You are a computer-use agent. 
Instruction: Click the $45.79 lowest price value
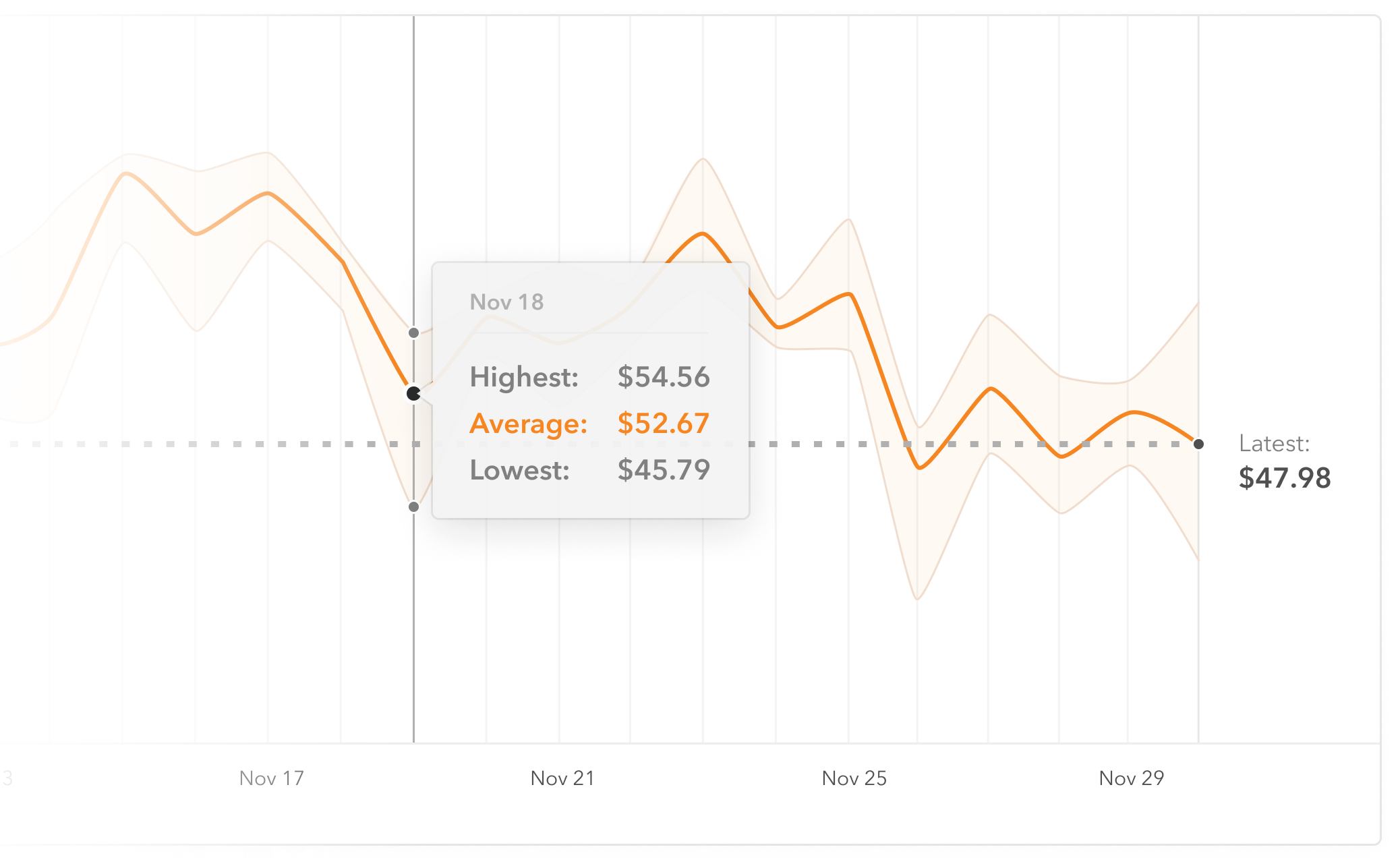point(664,470)
